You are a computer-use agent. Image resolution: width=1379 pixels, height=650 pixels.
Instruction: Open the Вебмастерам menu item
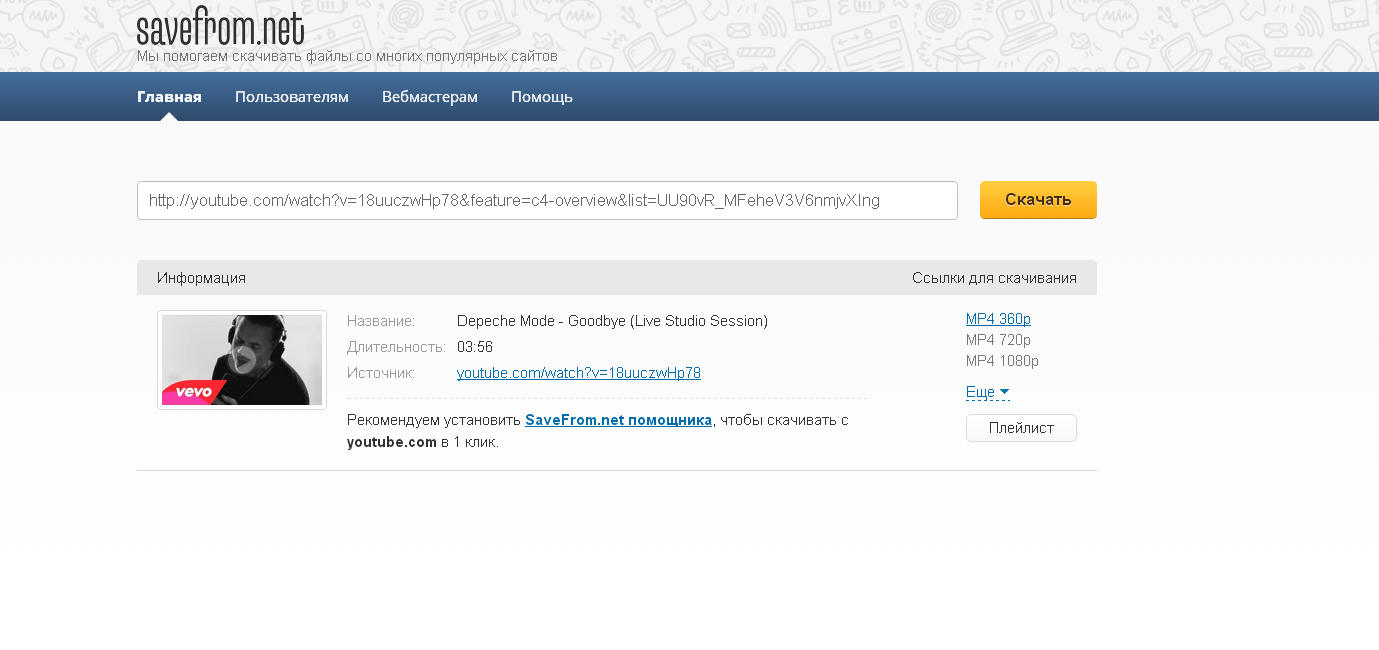click(x=429, y=97)
